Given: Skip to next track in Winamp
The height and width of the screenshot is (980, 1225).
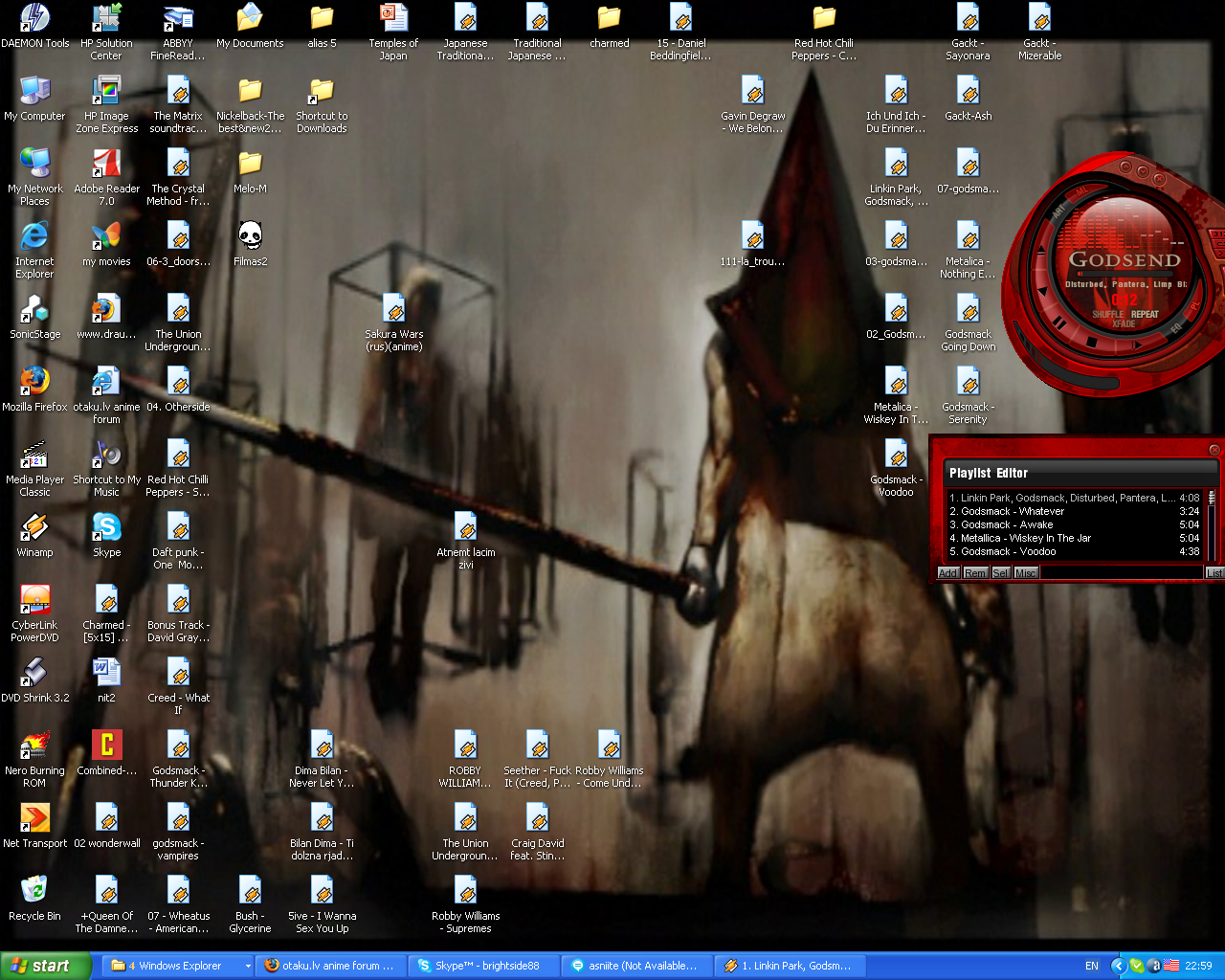Looking at the screenshot, I should [1137, 345].
